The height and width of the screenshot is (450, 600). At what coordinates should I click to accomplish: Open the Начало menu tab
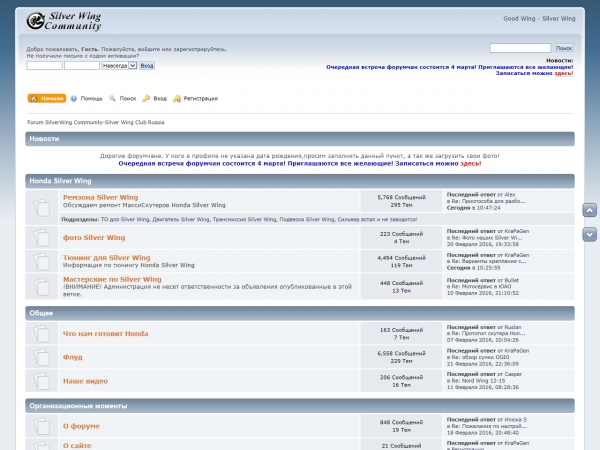pyautogui.click(x=47, y=99)
